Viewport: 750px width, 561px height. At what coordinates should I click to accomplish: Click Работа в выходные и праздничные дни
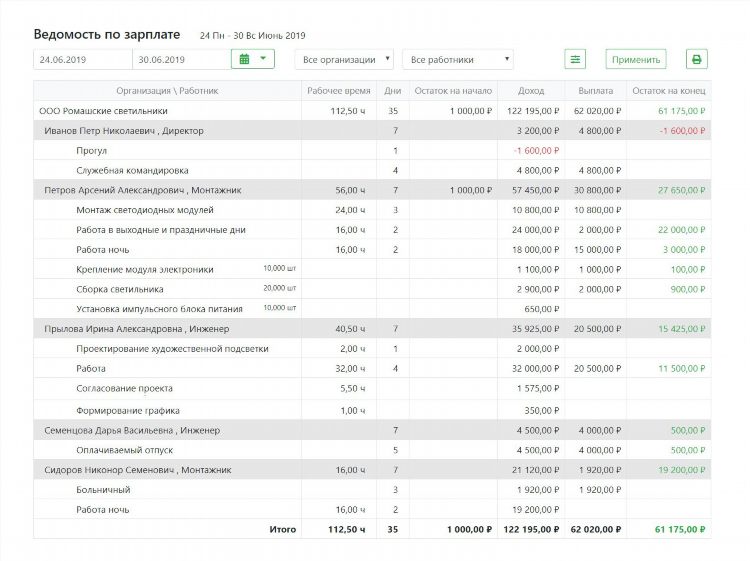(x=161, y=230)
